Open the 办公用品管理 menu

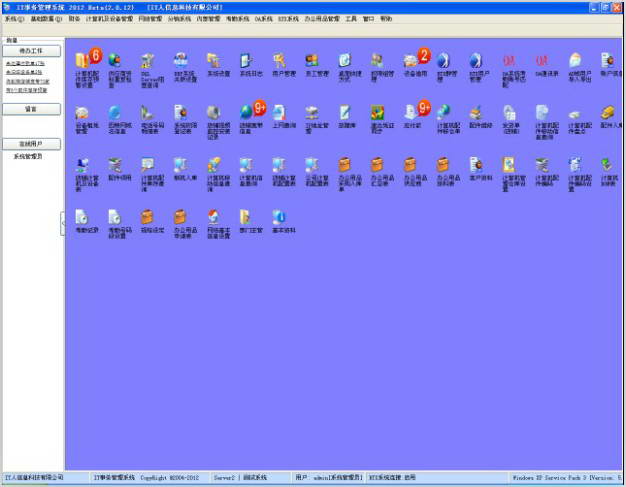[x=322, y=19]
